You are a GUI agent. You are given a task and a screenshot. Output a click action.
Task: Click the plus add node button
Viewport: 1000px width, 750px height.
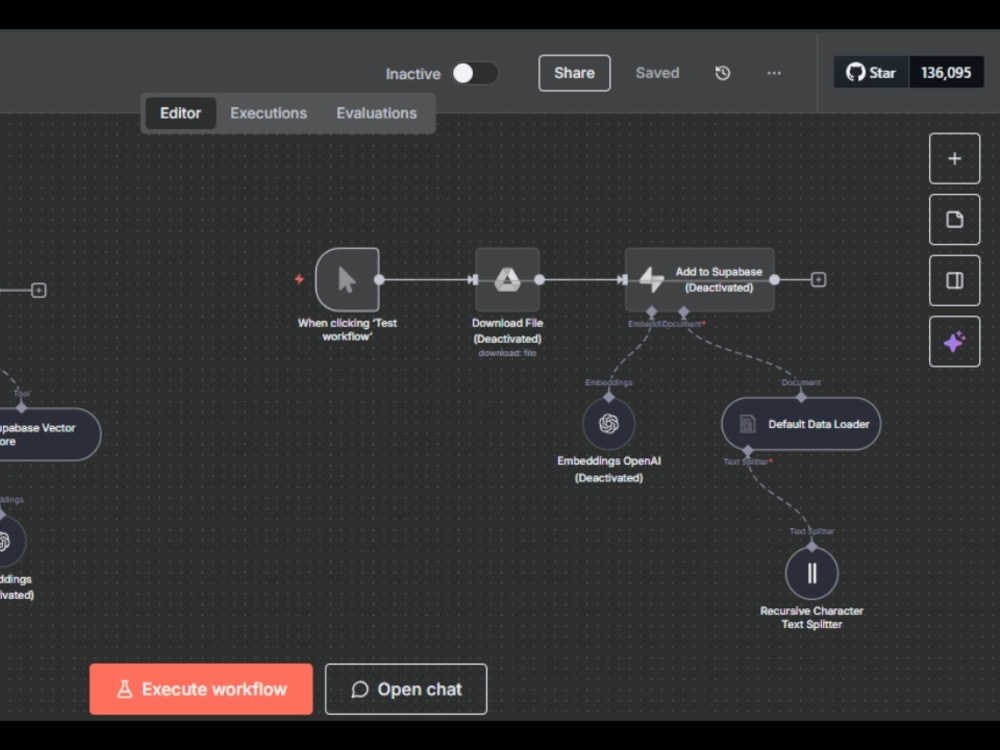[x=954, y=159]
